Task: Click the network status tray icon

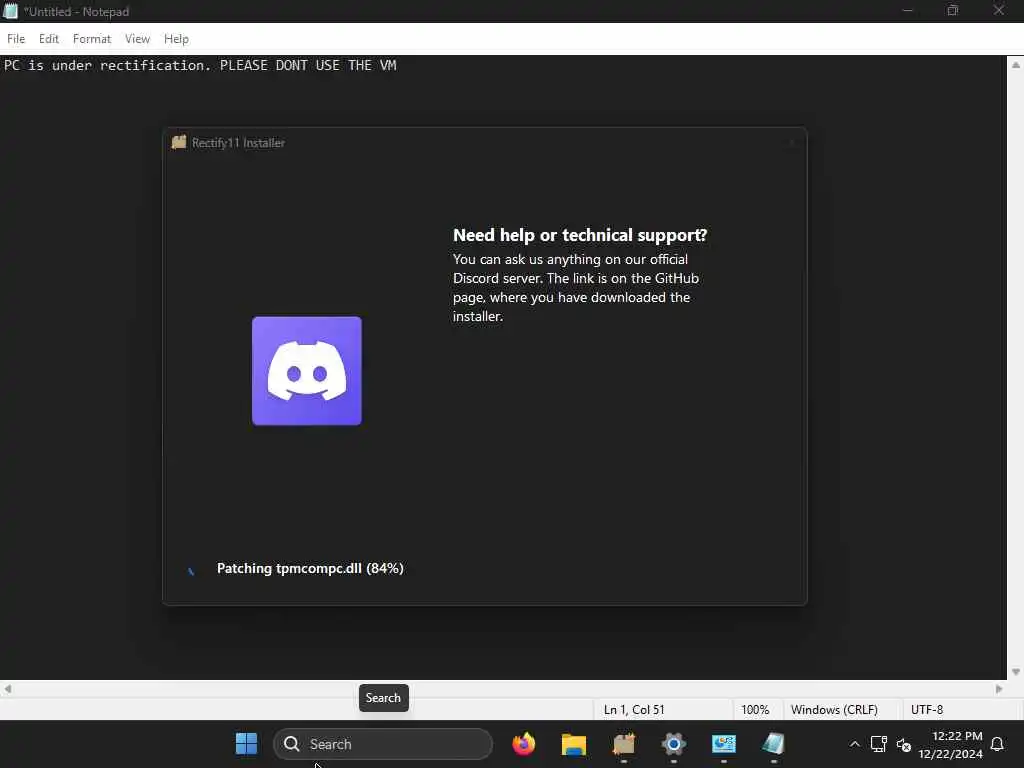Action: [x=878, y=744]
